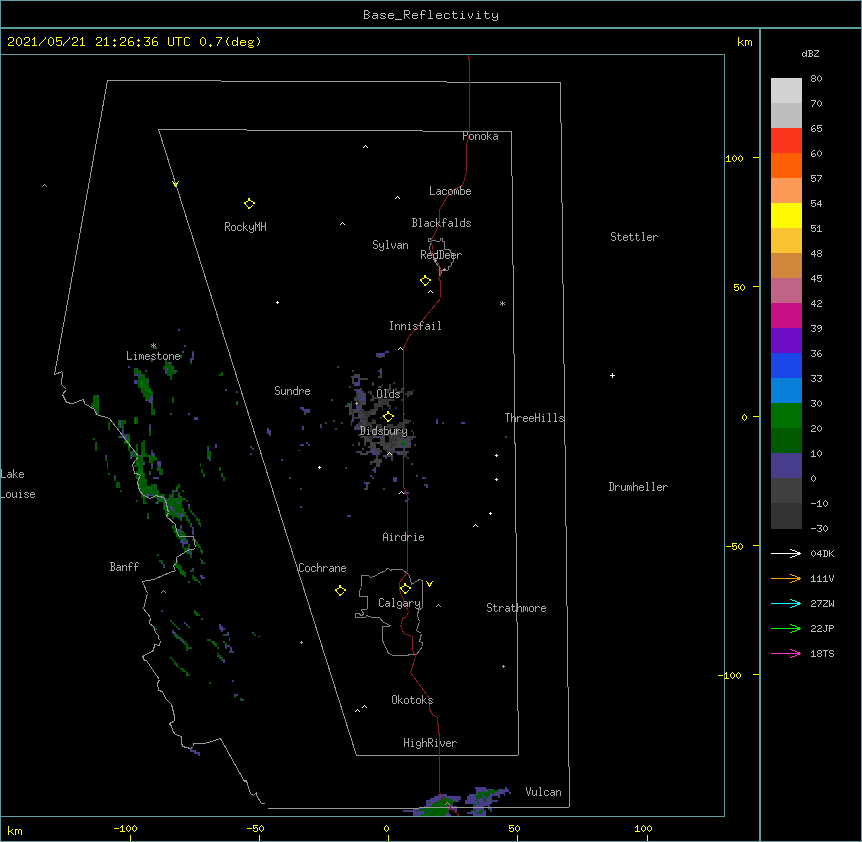Click the yellow diamond marker at Olds
Viewport: 862px width, 842px height.
(388, 417)
